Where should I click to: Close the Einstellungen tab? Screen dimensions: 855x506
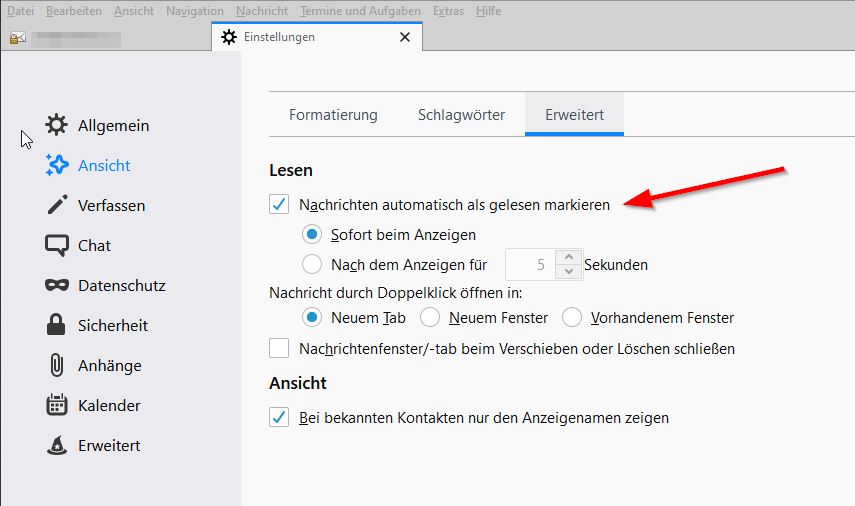pos(405,37)
